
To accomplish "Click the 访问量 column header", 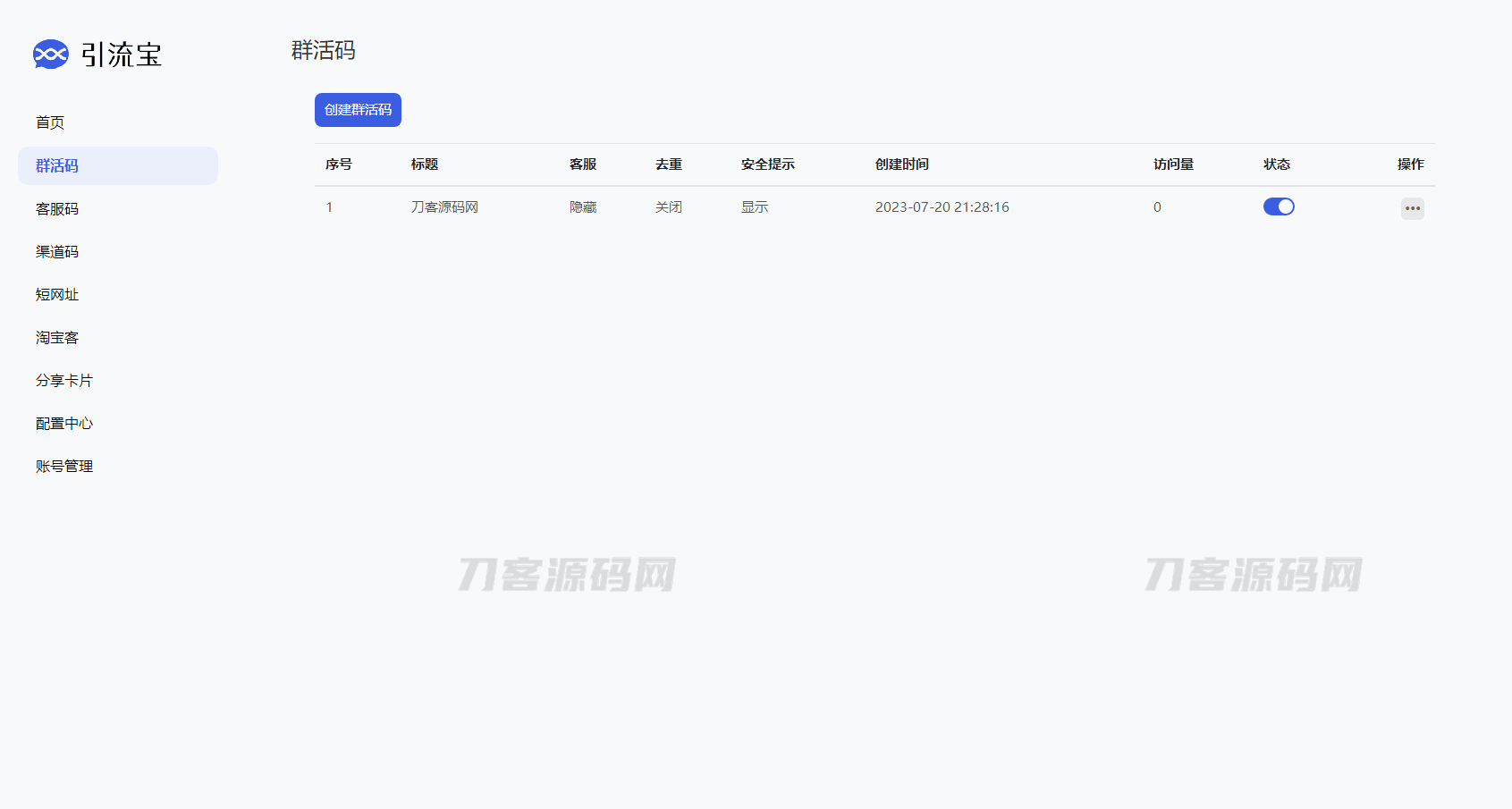I will 1173,164.
